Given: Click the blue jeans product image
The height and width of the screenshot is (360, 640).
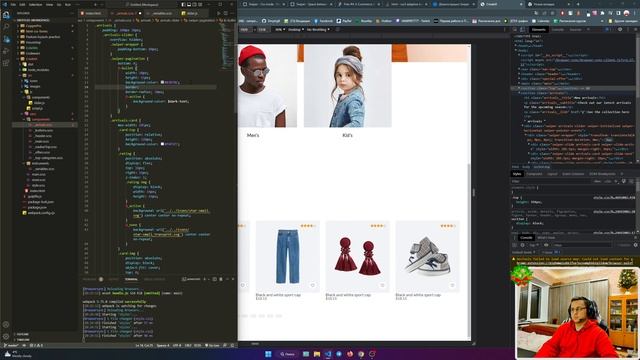Looking at the screenshot, I should (x=287, y=256).
